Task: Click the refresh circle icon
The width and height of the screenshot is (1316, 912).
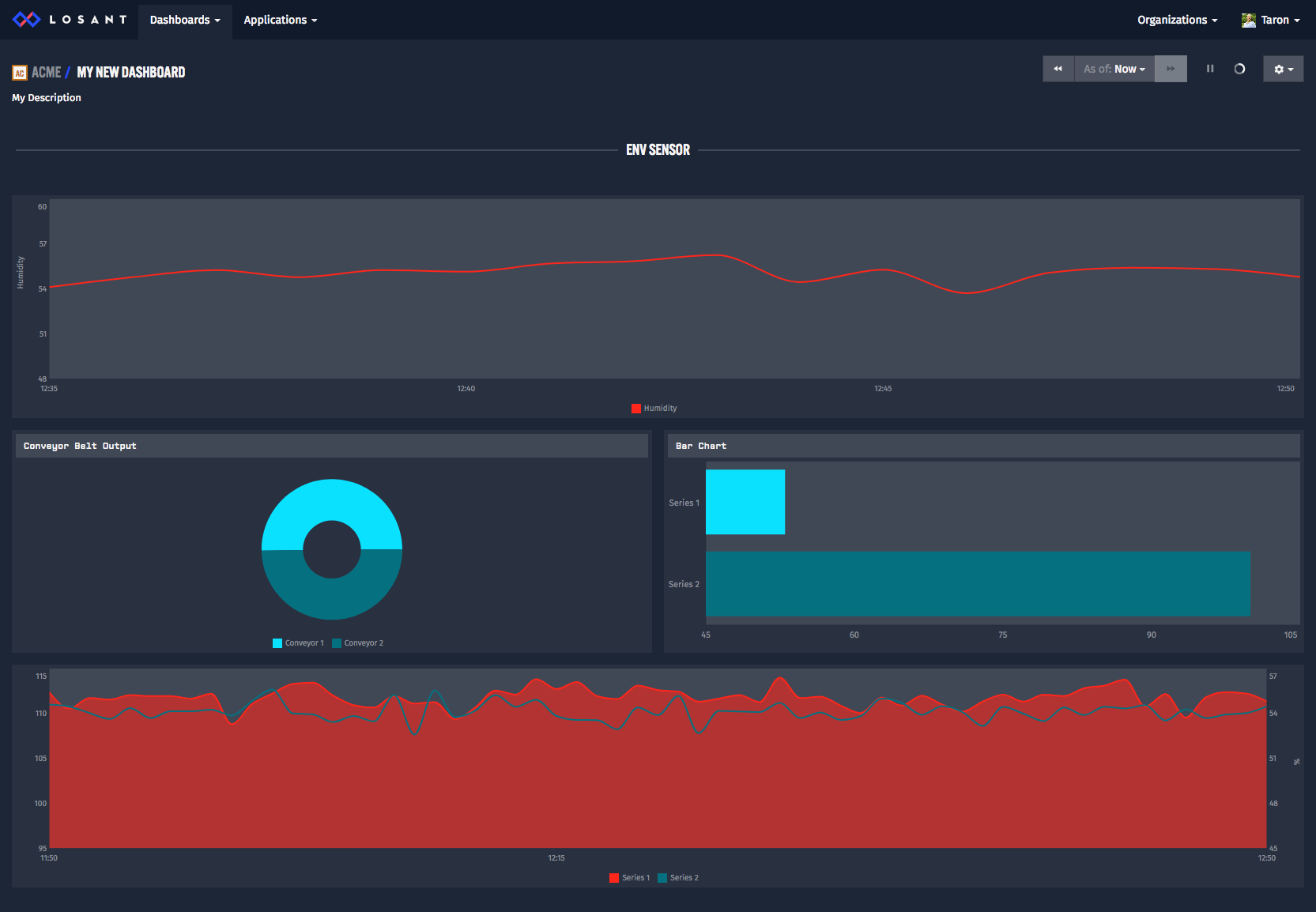Action: click(1239, 69)
